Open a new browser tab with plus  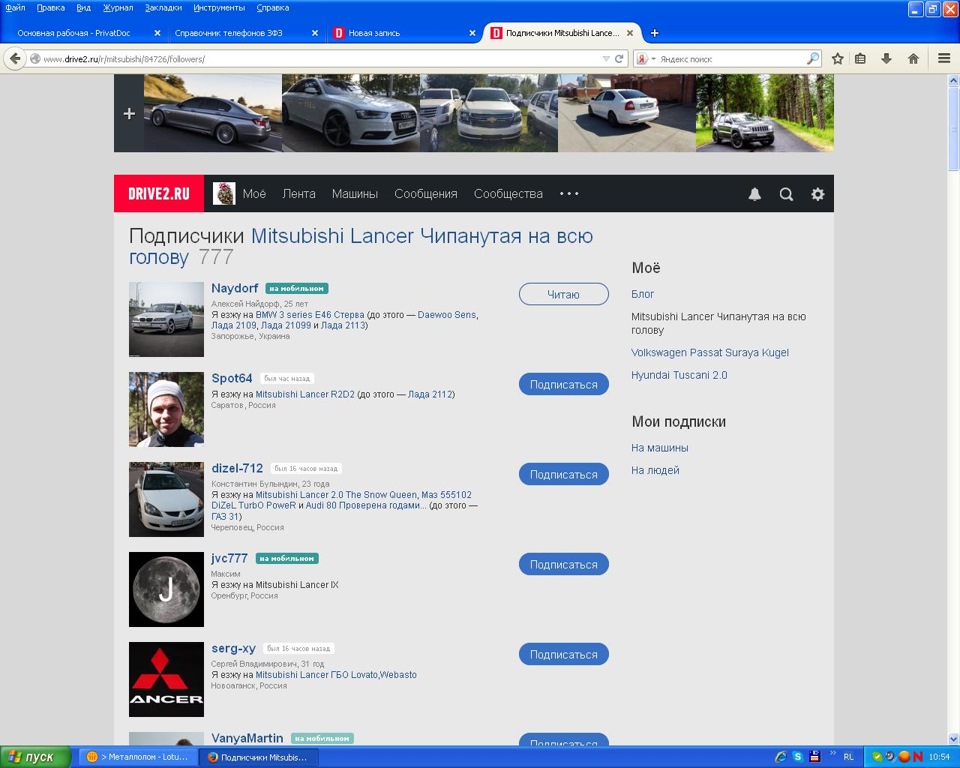point(654,33)
